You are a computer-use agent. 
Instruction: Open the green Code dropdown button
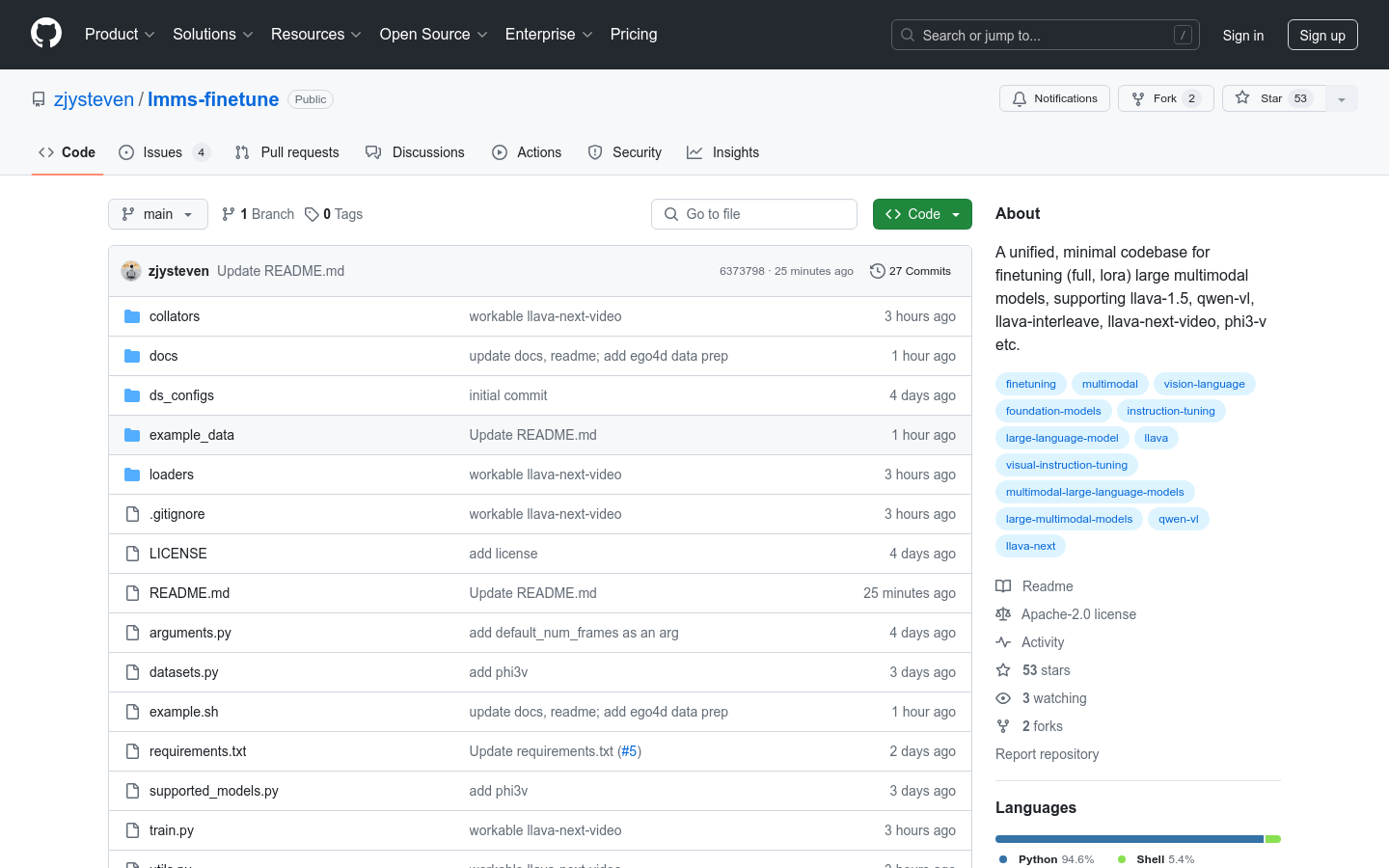pyautogui.click(x=922, y=214)
